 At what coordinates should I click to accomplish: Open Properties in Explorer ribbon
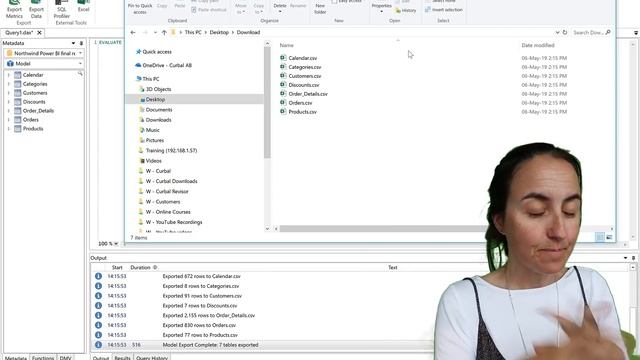382,6
